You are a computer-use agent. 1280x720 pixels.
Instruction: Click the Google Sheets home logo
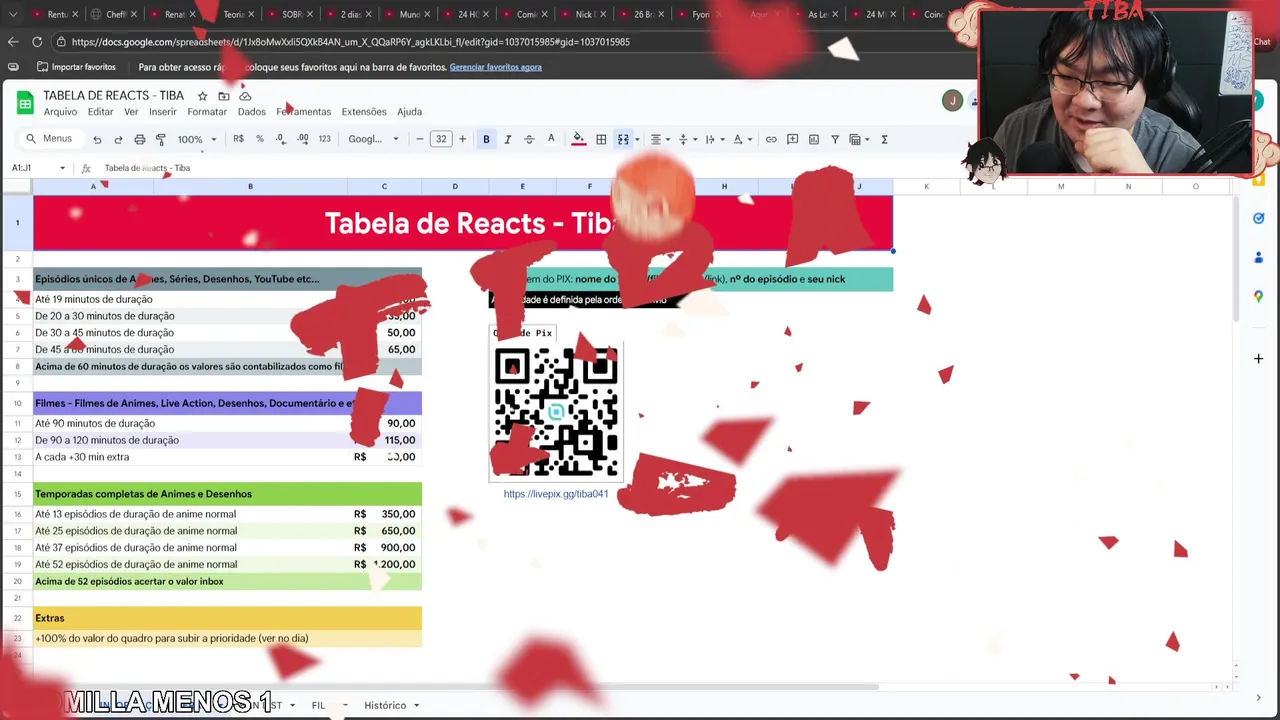point(24,103)
